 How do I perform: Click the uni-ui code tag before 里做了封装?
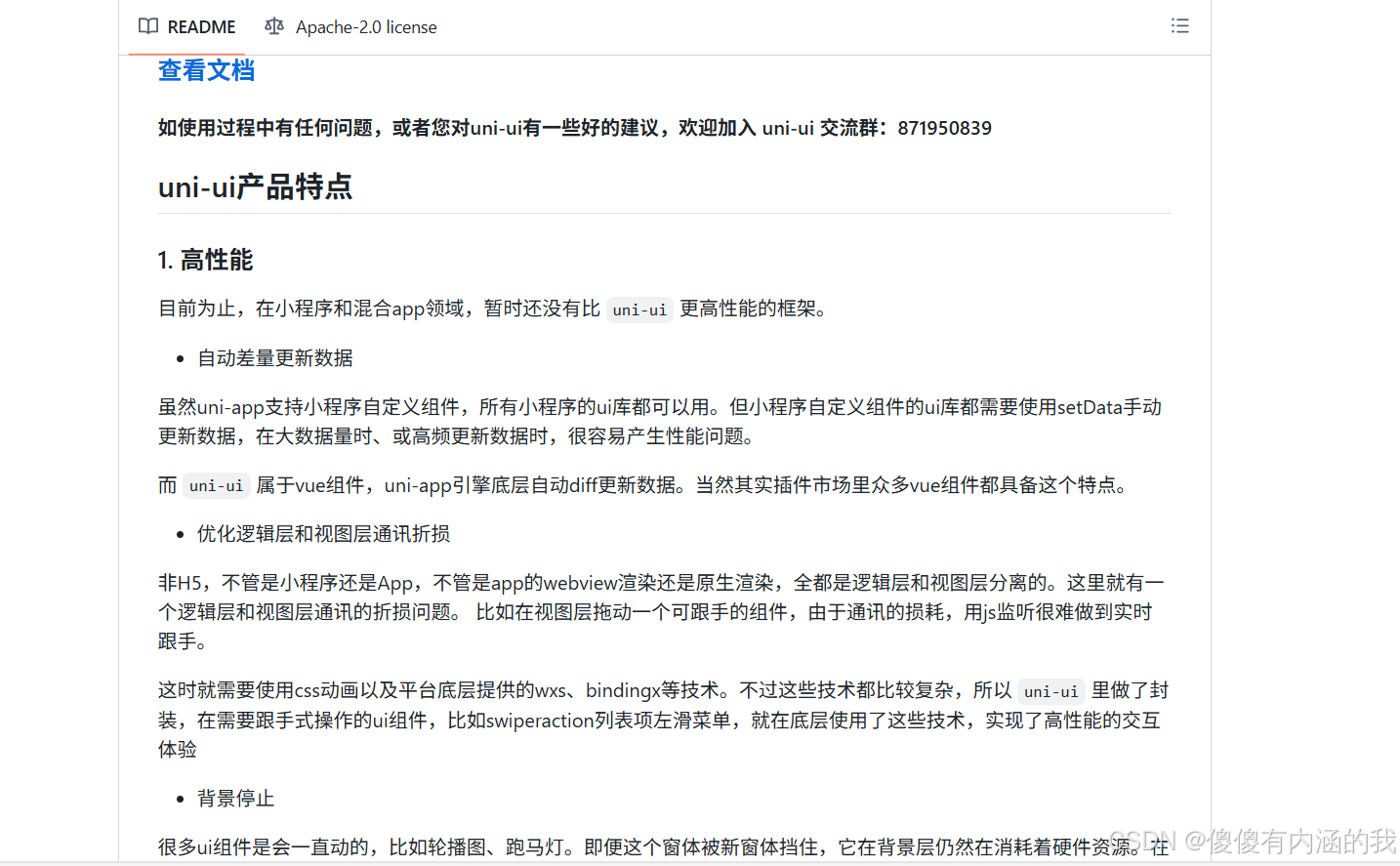point(1050,691)
